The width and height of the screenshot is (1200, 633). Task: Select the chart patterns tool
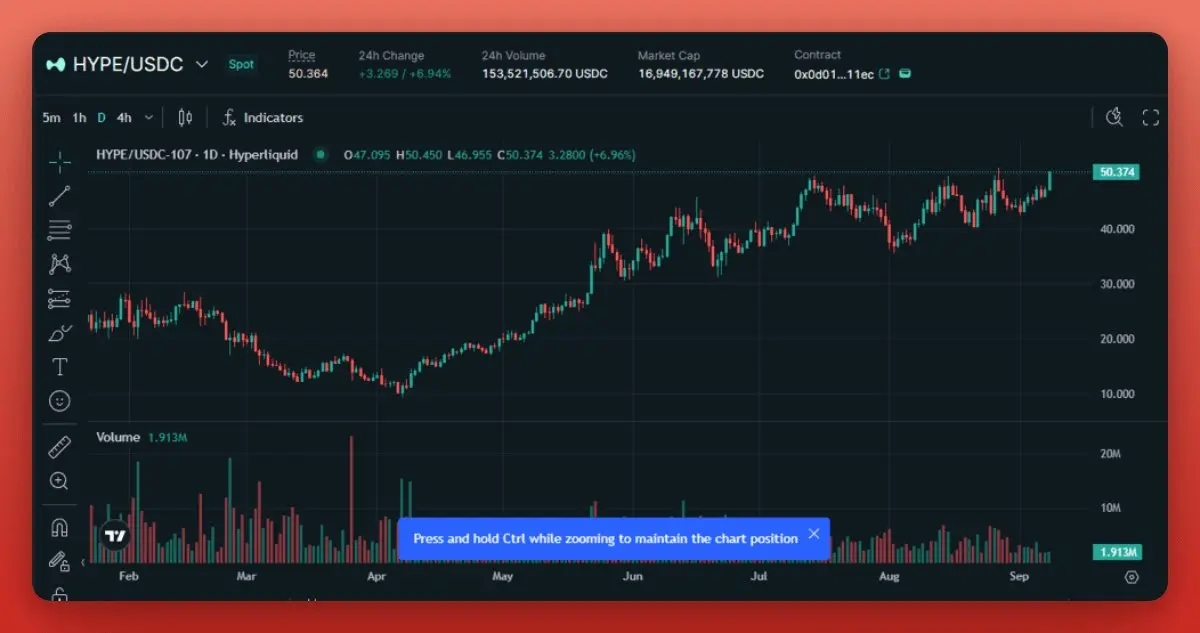click(60, 264)
